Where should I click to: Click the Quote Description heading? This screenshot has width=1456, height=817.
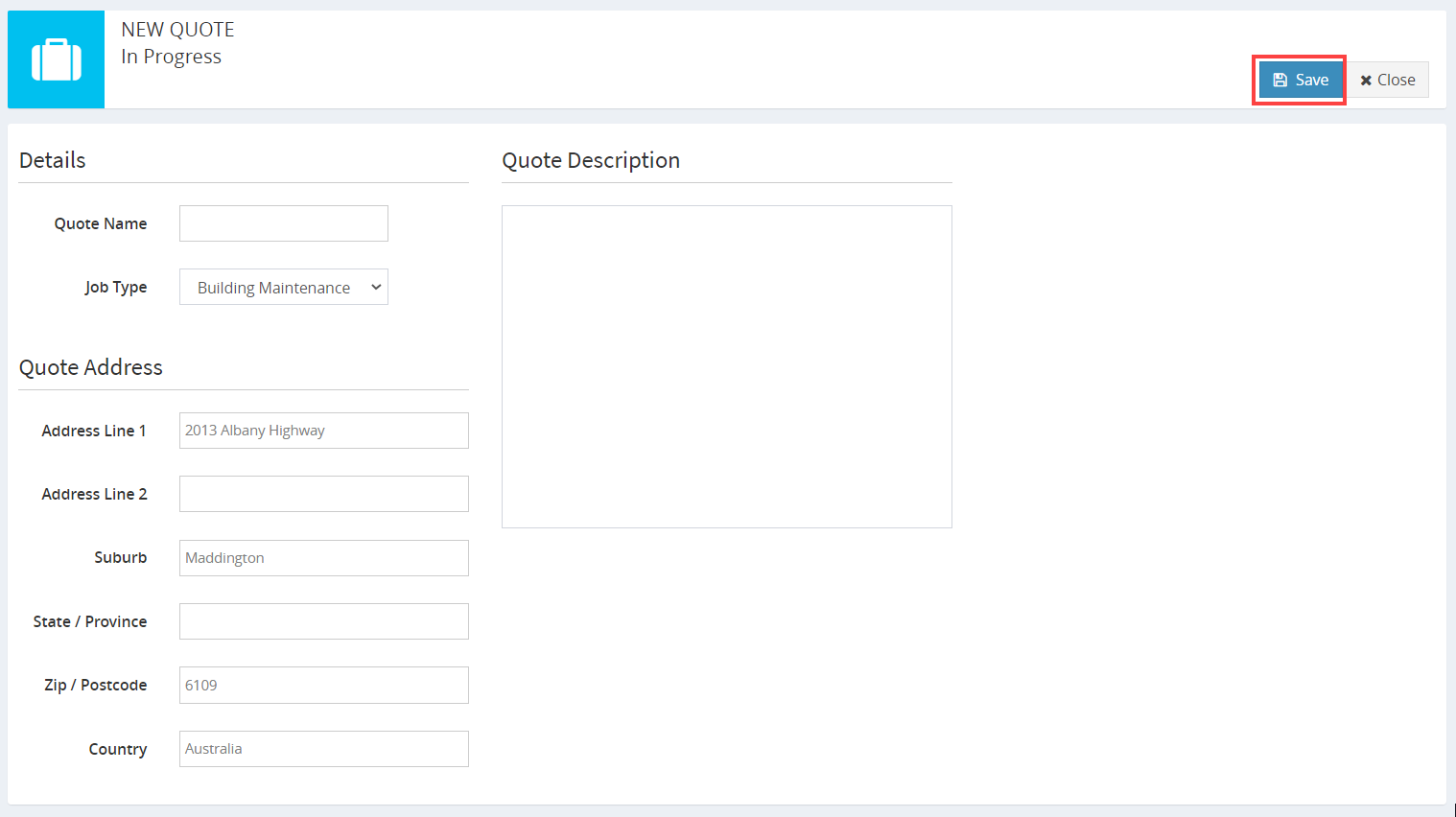pos(591,160)
